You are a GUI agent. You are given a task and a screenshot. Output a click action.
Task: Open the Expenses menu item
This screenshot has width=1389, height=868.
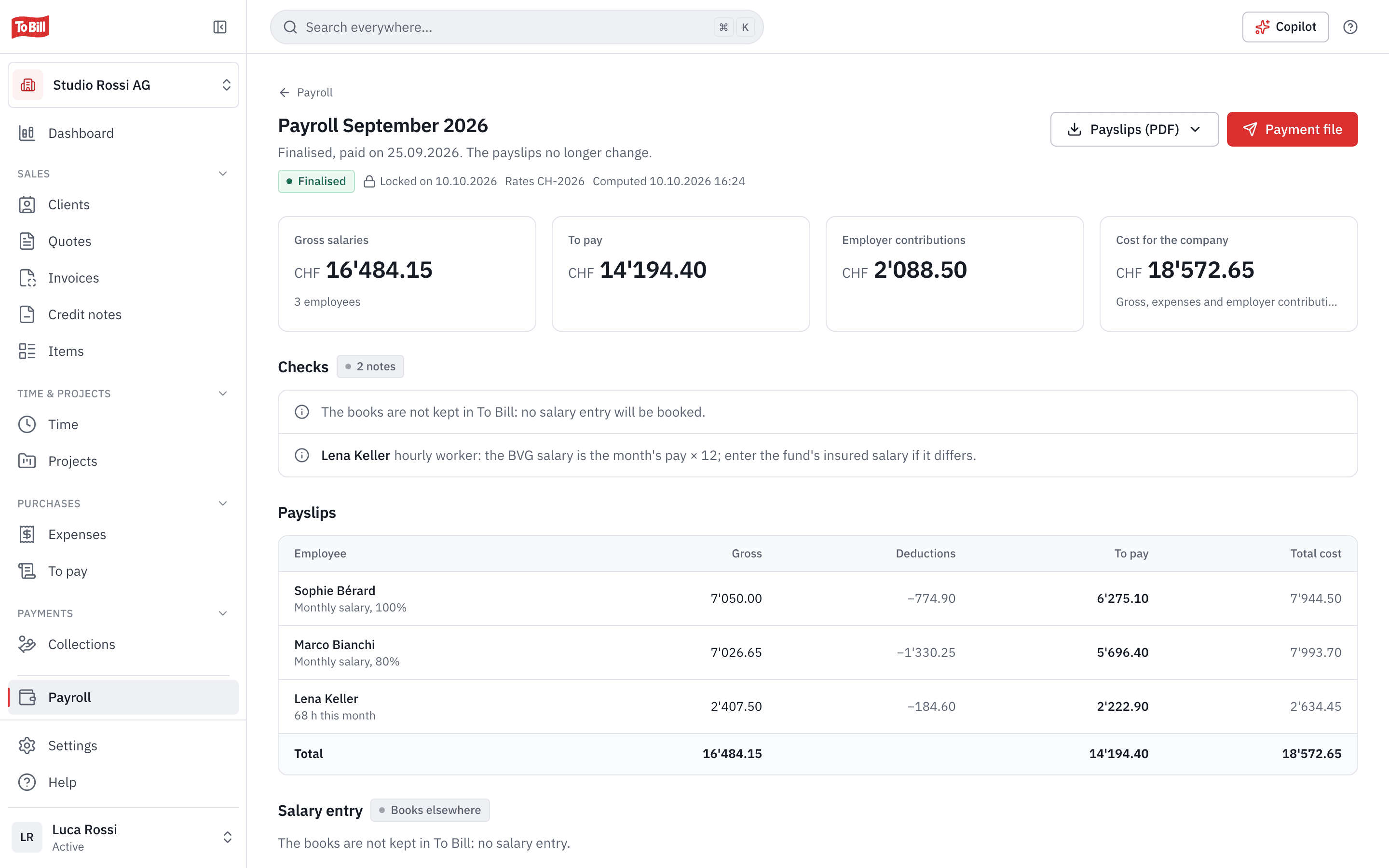click(x=123, y=534)
